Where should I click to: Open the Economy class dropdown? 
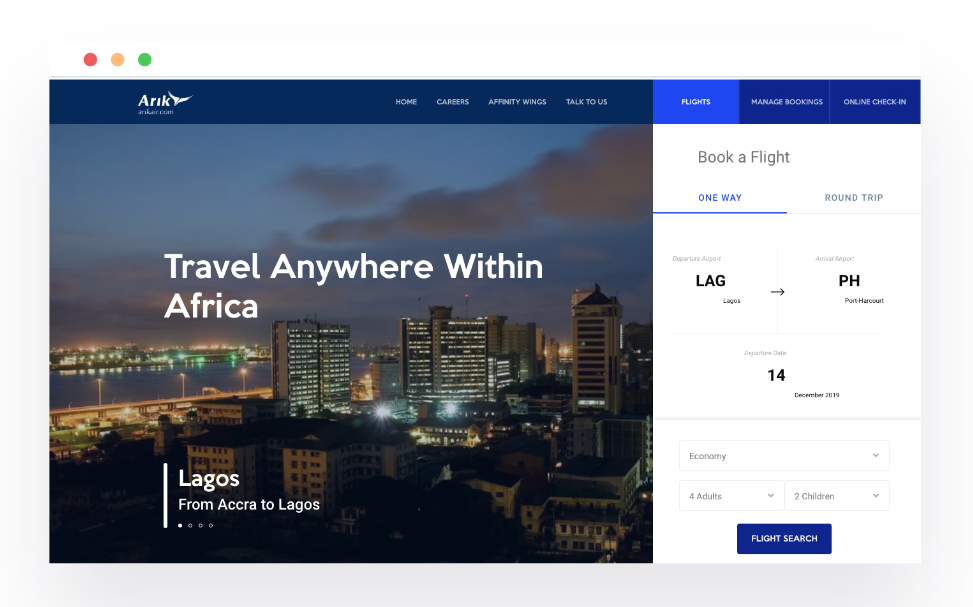point(784,456)
